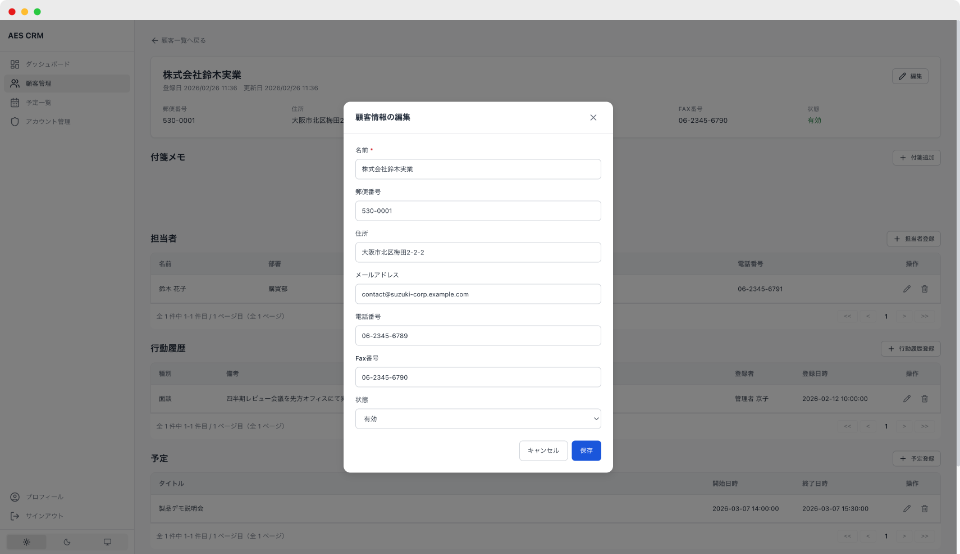Click the サインアウト logout icon
The height and width of the screenshot is (554, 960).
[15, 516]
